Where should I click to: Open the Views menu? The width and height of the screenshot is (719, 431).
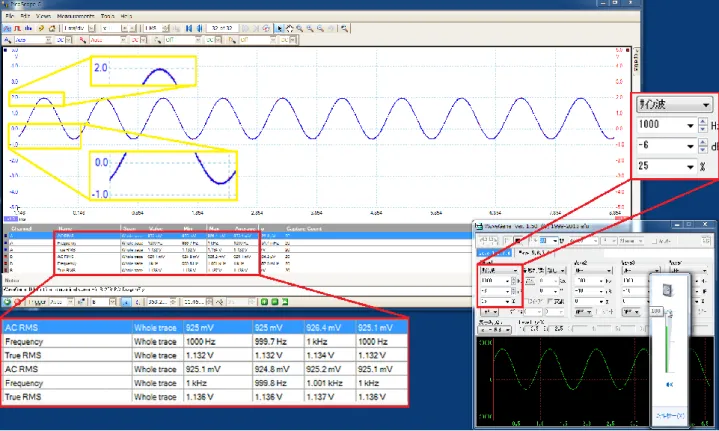coord(43,16)
